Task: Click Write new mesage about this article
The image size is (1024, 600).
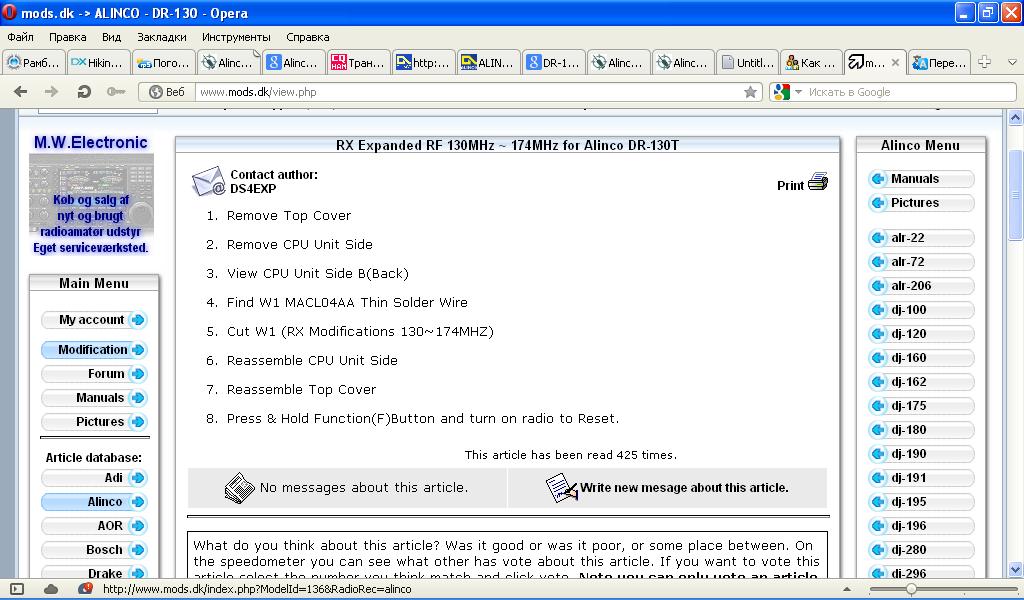Action: [684, 488]
